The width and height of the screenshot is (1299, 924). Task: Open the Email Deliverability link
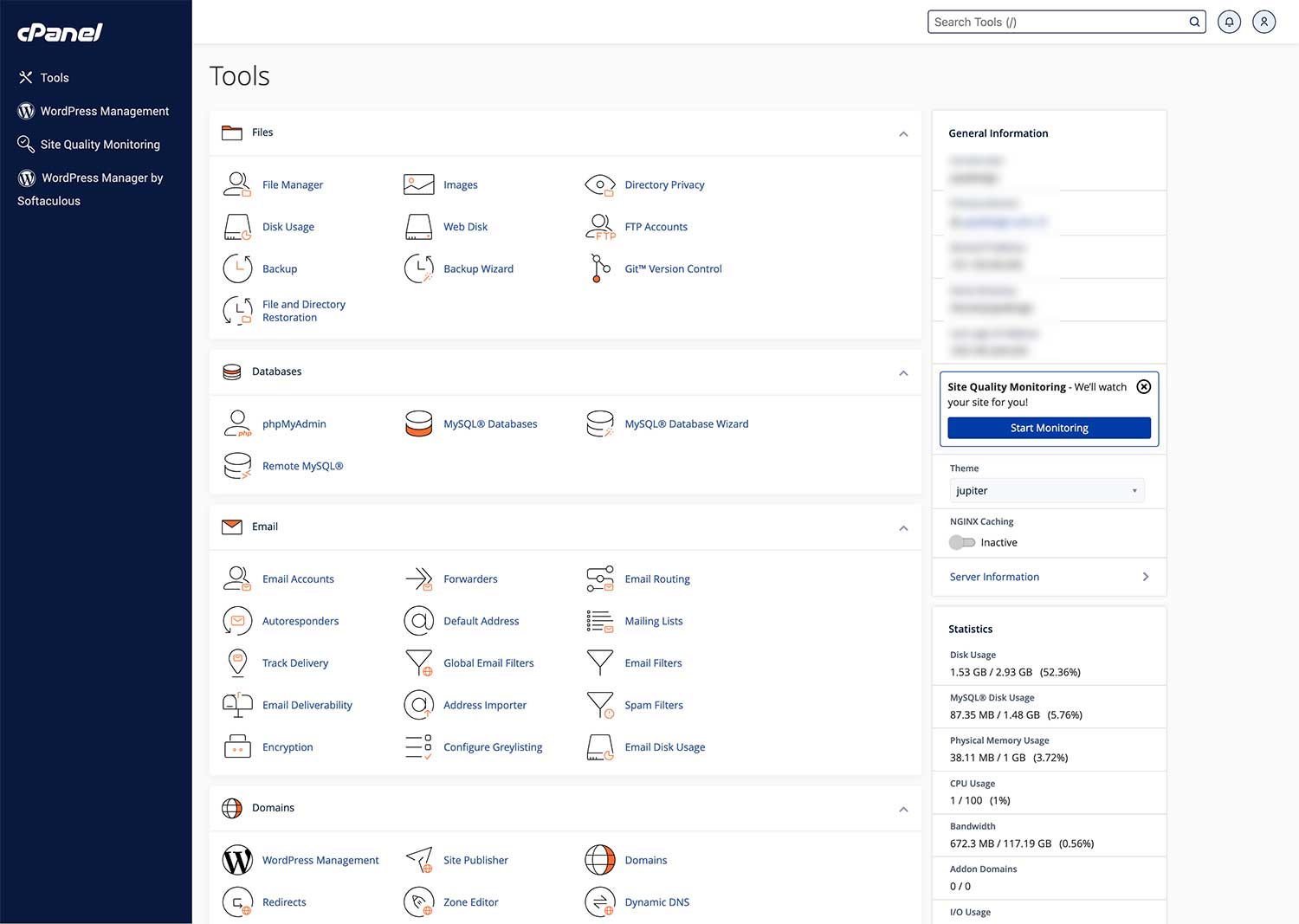pyautogui.click(x=307, y=705)
